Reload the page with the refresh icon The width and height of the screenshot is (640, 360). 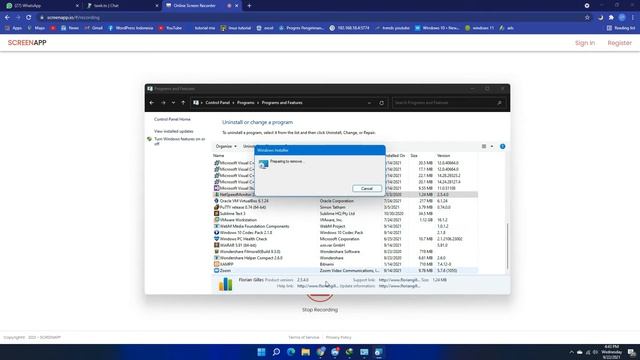pos(29,18)
